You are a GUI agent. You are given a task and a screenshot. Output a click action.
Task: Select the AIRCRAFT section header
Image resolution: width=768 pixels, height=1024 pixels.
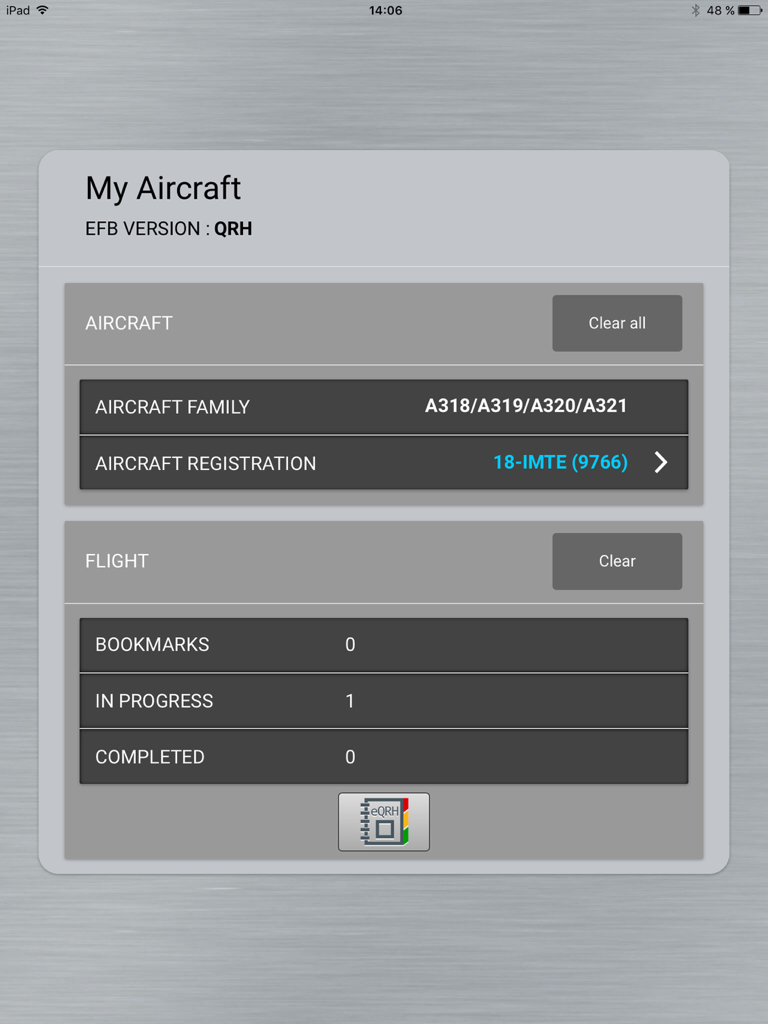coord(129,323)
